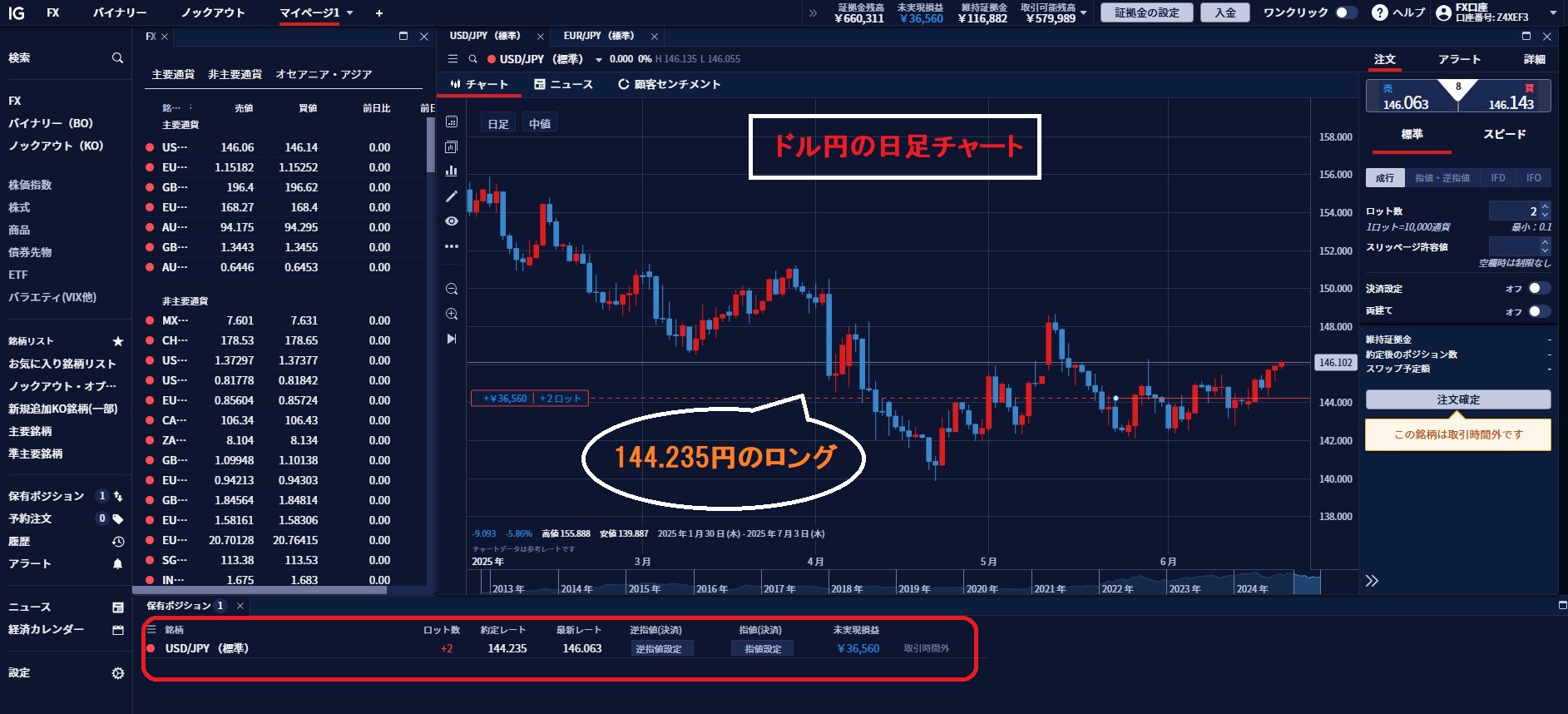Click the 指値設定 button in positions
Viewport: 1568px width, 714px height.
[763, 649]
